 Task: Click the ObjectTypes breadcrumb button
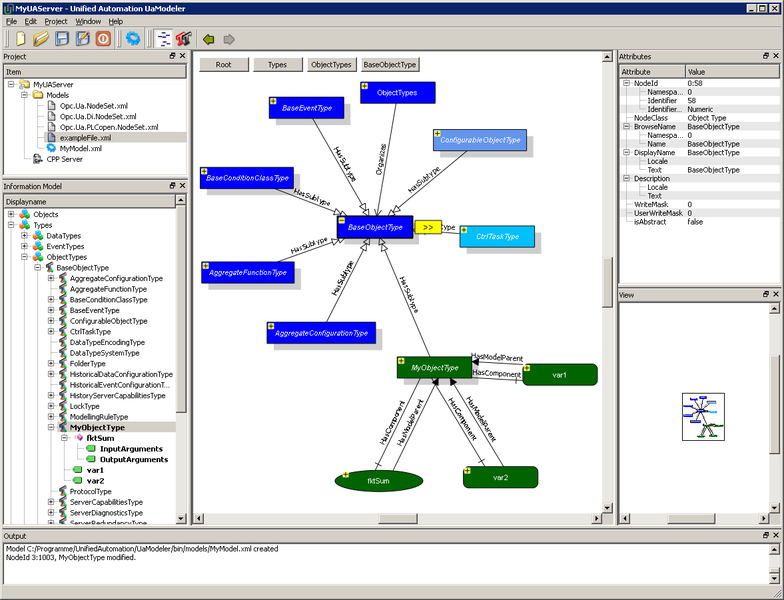point(331,64)
